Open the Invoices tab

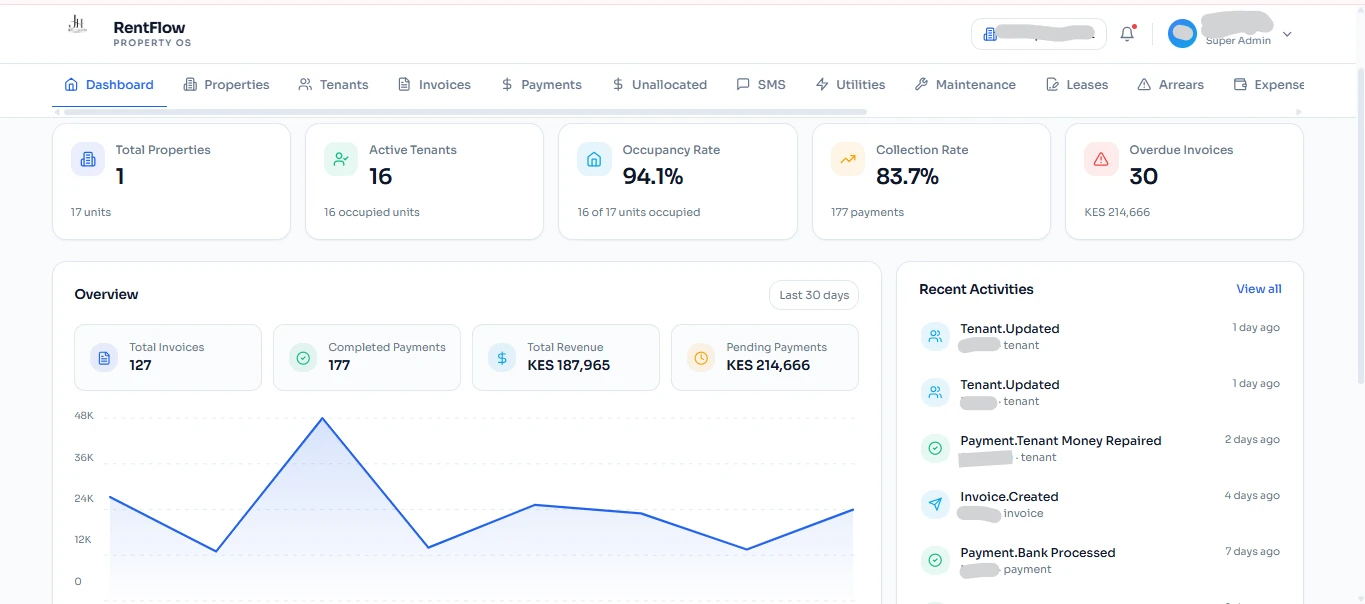pos(434,85)
